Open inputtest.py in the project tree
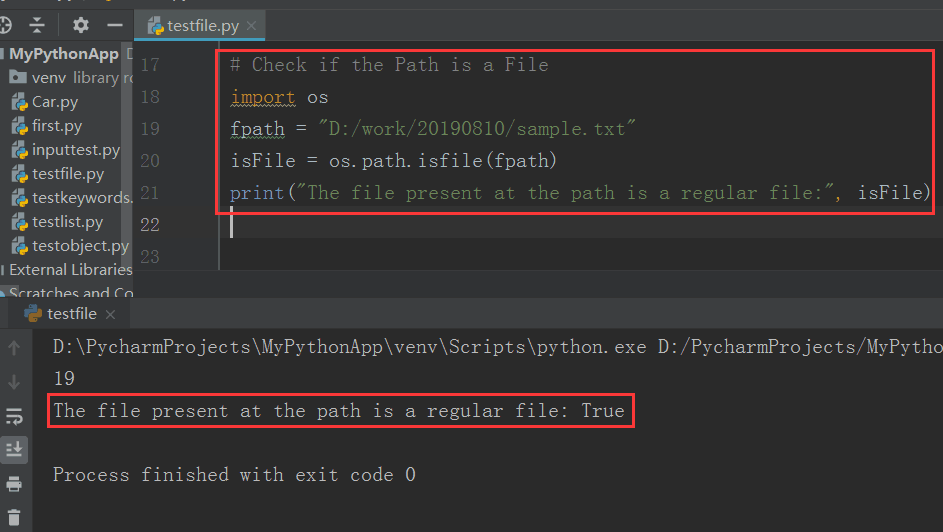The width and height of the screenshot is (943, 532). tap(76, 150)
